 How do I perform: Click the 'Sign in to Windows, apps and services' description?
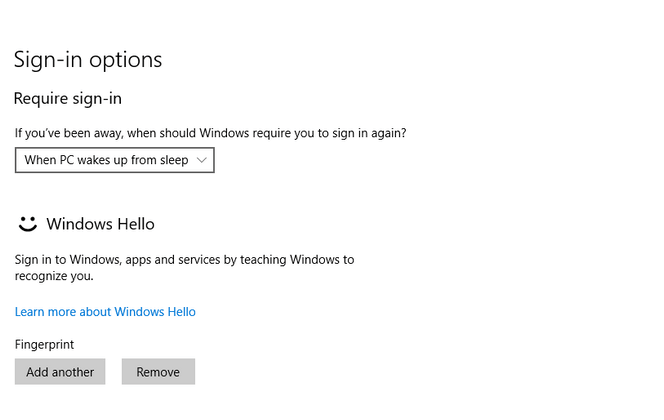(x=184, y=268)
